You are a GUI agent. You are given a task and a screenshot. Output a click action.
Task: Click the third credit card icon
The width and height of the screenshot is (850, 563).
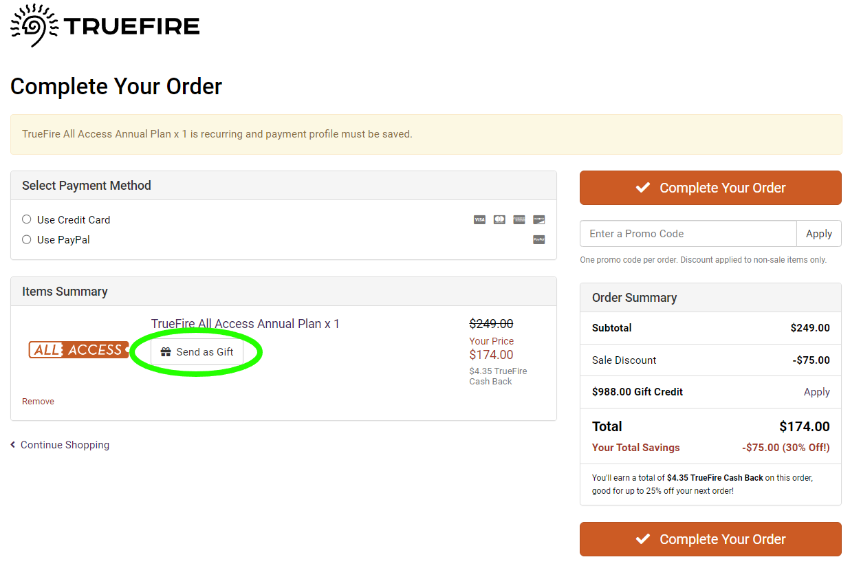point(519,219)
